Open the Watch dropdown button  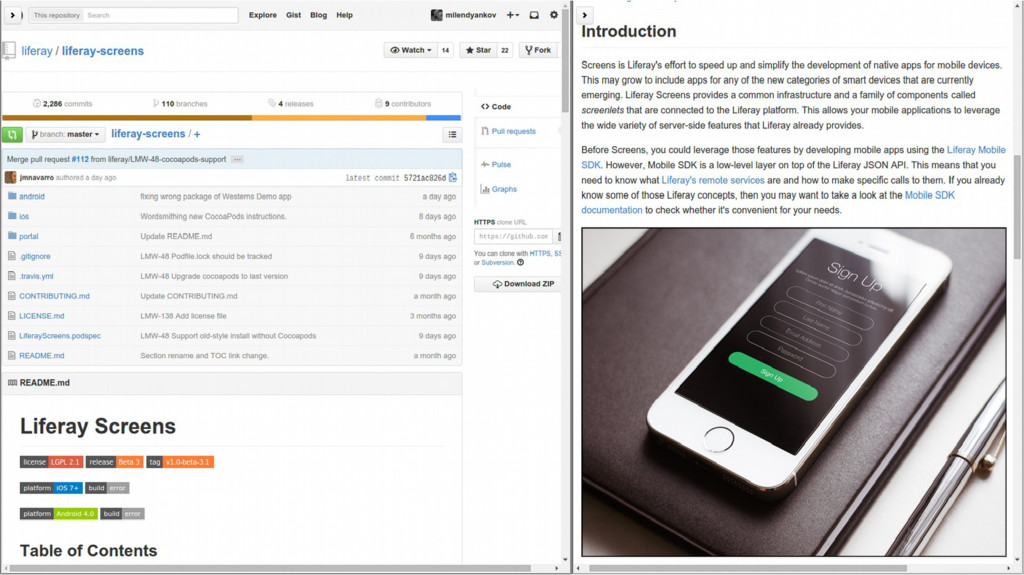[411, 50]
